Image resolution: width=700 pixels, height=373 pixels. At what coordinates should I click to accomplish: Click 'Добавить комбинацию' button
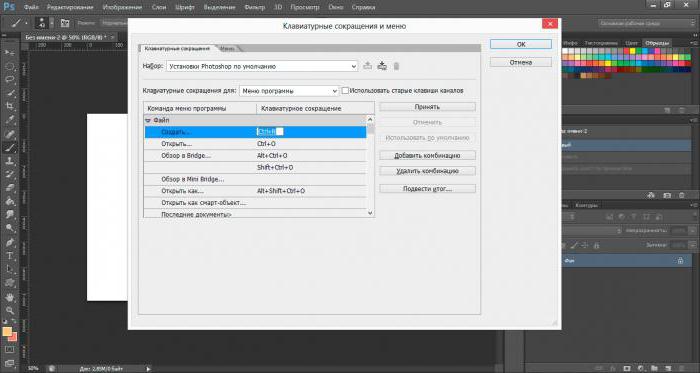[427, 155]
